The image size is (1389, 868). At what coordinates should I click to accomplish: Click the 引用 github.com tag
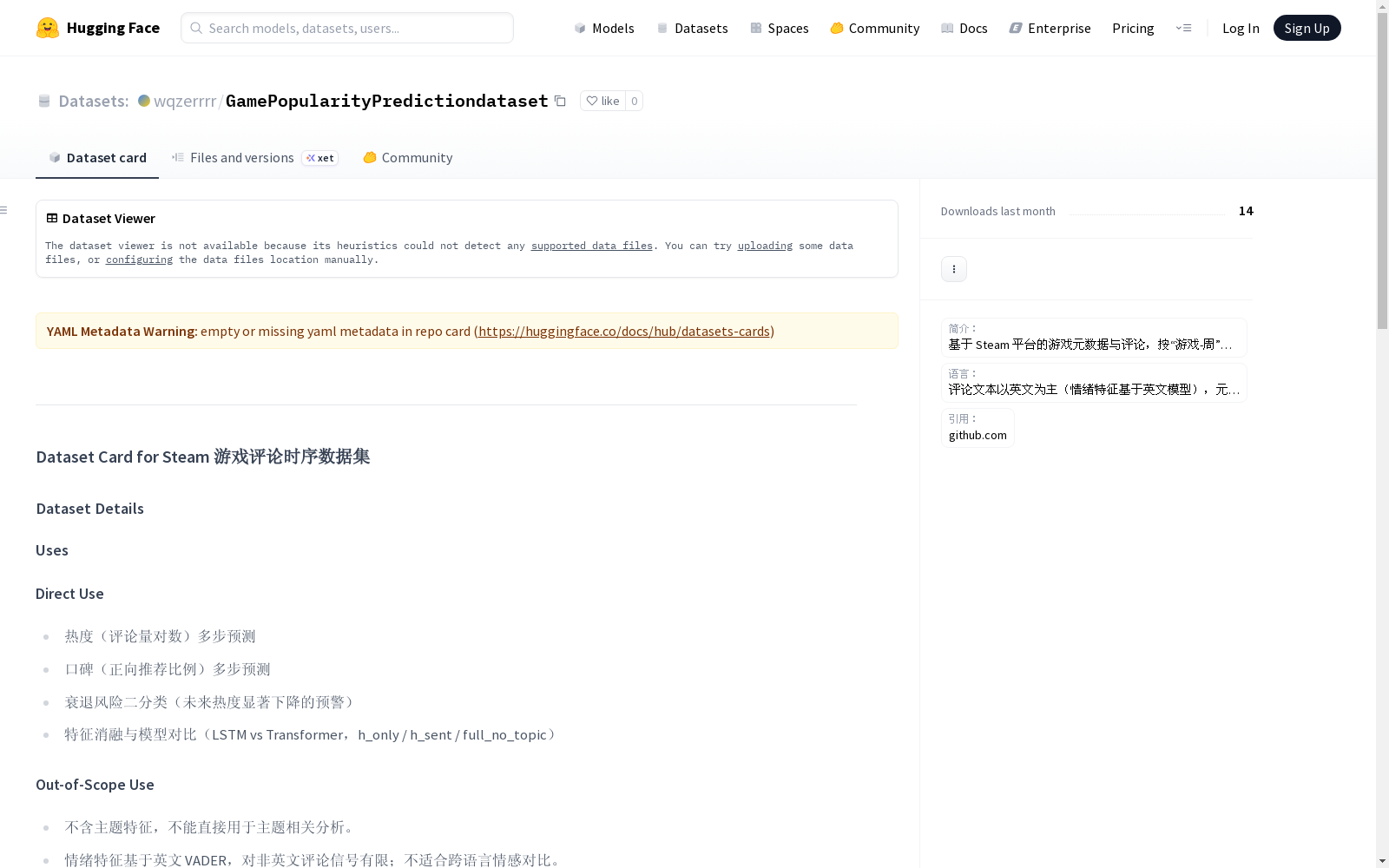(978, 428)
